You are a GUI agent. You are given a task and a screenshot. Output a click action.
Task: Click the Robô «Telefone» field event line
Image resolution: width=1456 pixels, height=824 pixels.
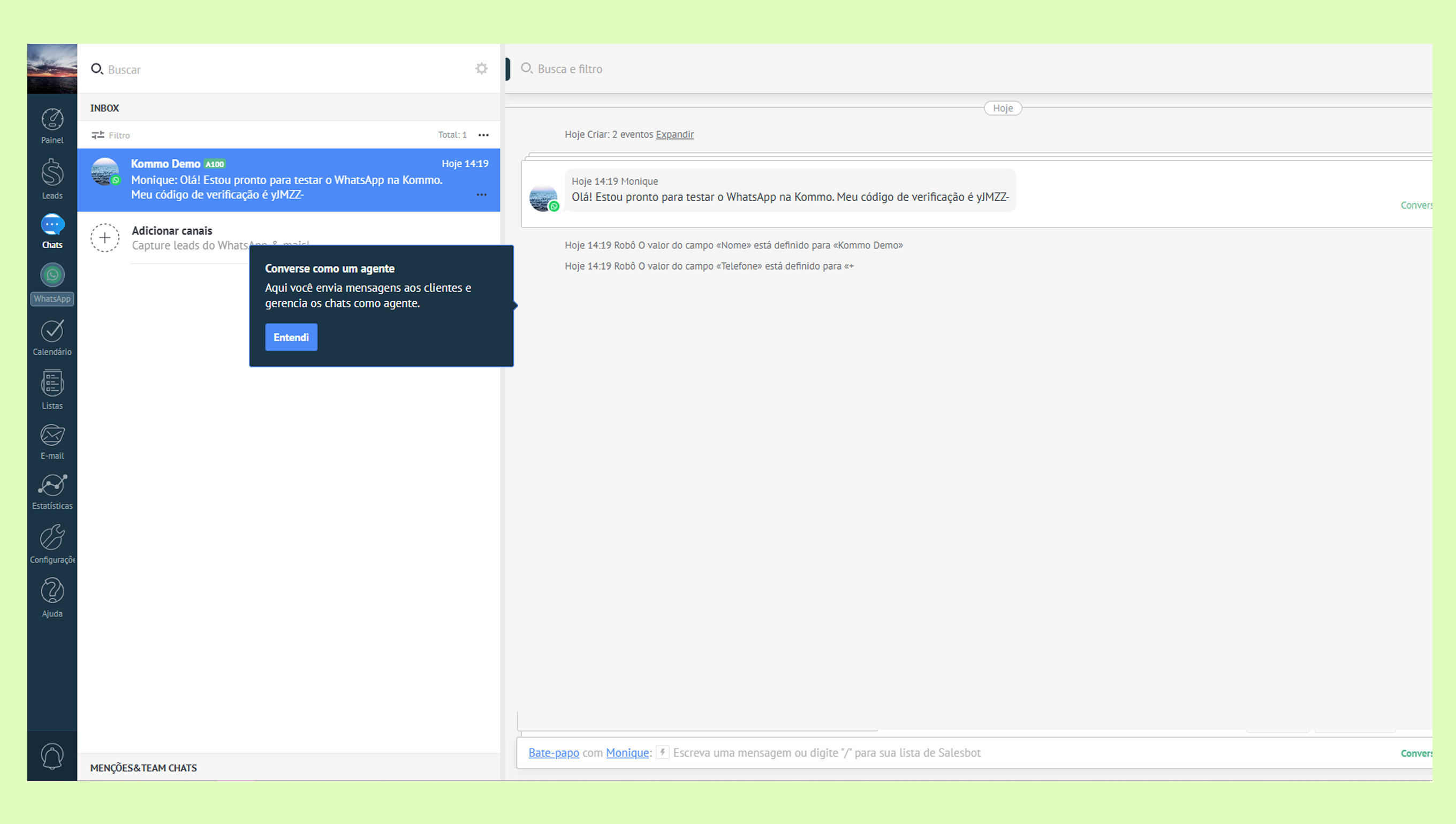(709, 266)
